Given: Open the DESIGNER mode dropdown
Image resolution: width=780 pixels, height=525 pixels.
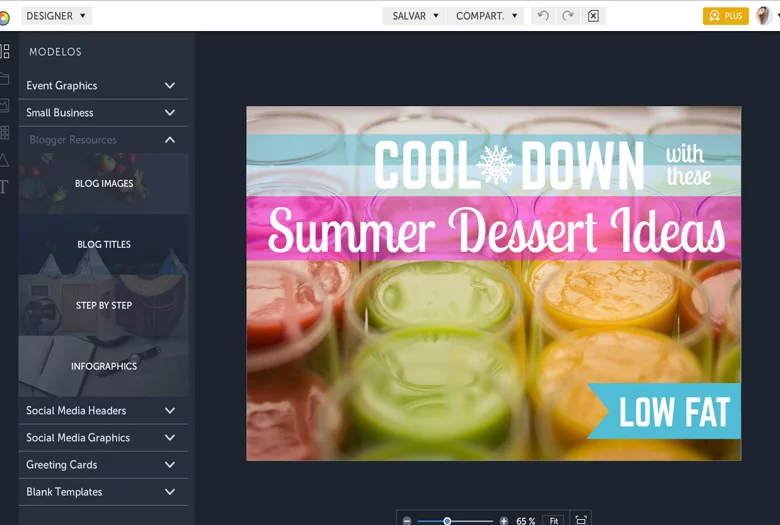Looking at the screenshot, I should 56,16.
